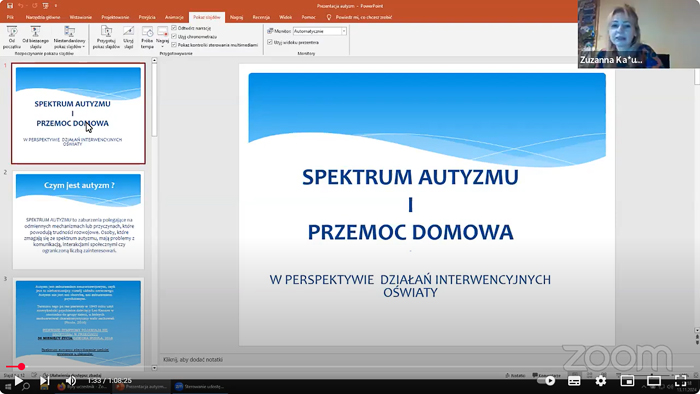700x394 pixels.
Task: Click the red video progress bar
Action: coord(13,367)
